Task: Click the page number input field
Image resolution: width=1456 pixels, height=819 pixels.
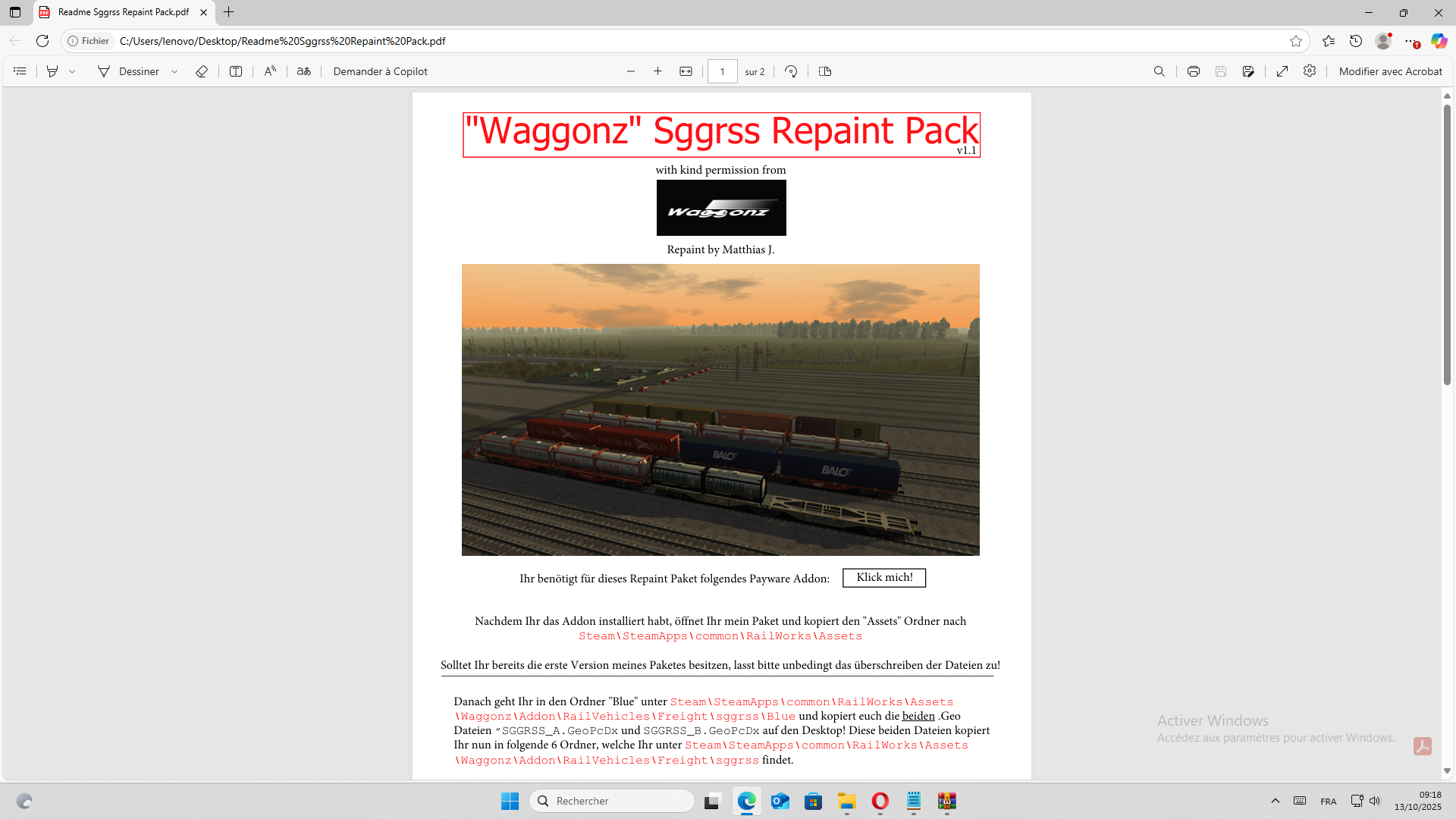Action: tap(722, 71)
